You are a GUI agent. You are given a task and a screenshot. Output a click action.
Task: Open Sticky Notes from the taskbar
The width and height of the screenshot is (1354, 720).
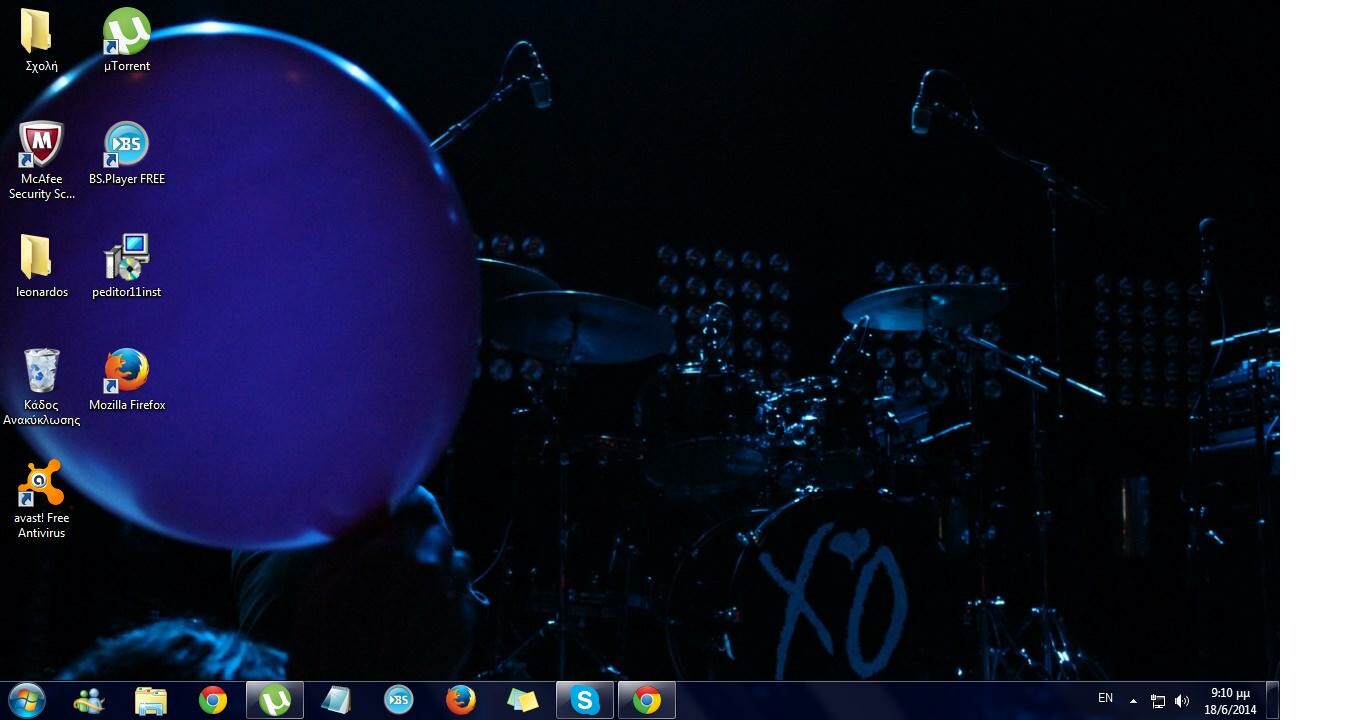tap(522, 701)
